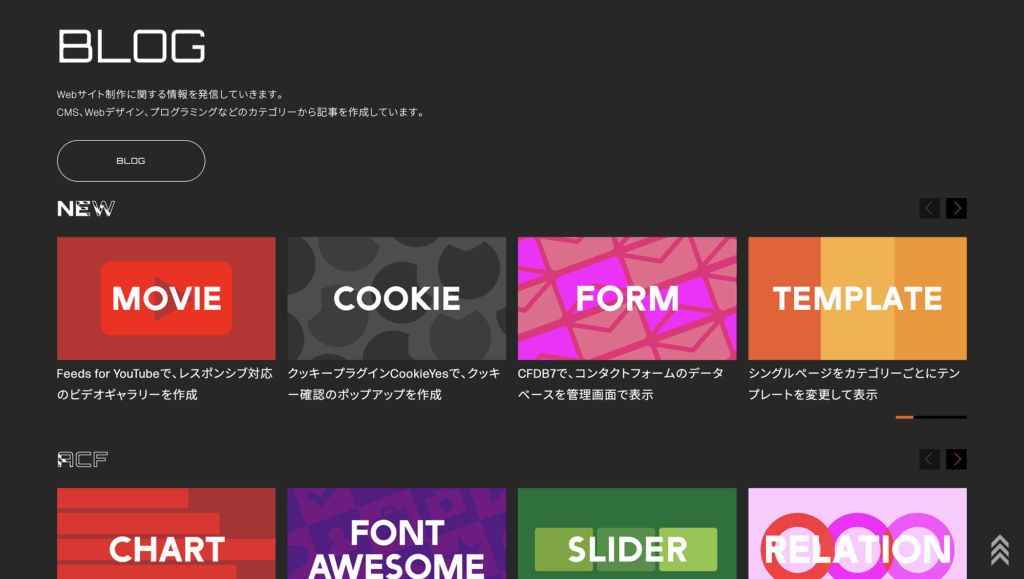Open the COOKIE article thumbnail
Viewport: 1024px width, 579px height.
pos(396,298)
